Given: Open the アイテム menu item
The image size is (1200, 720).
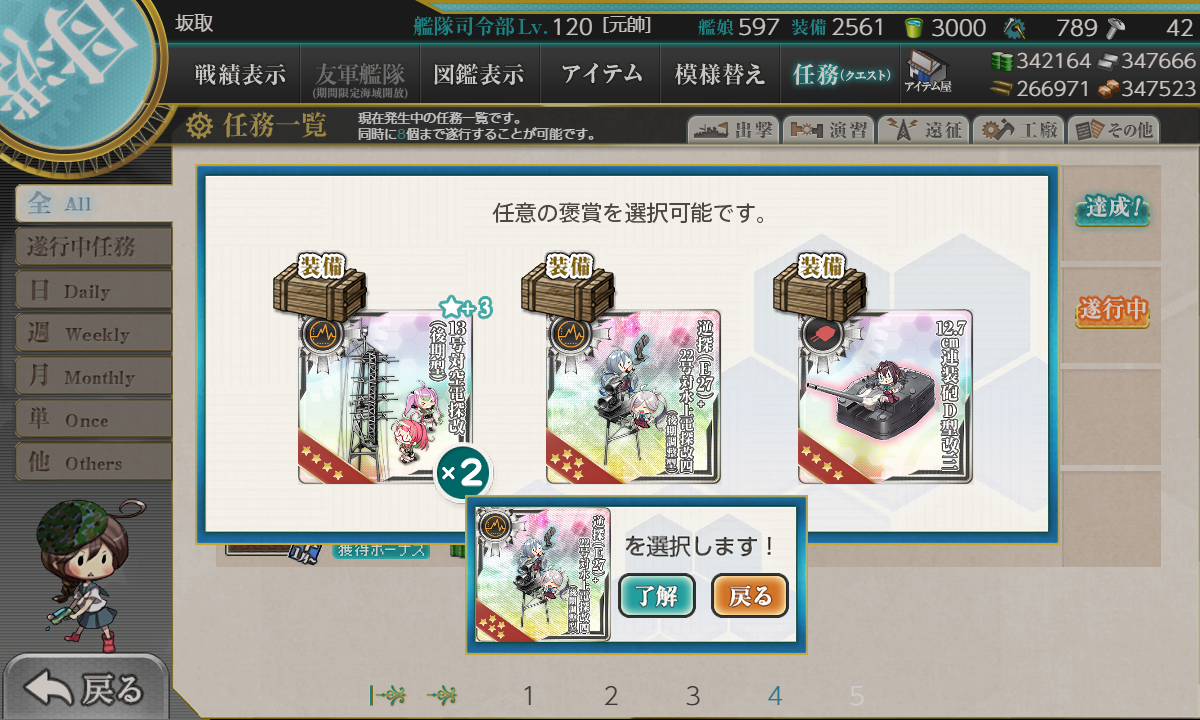Looking at the screenshot, I should coord(600,74).
